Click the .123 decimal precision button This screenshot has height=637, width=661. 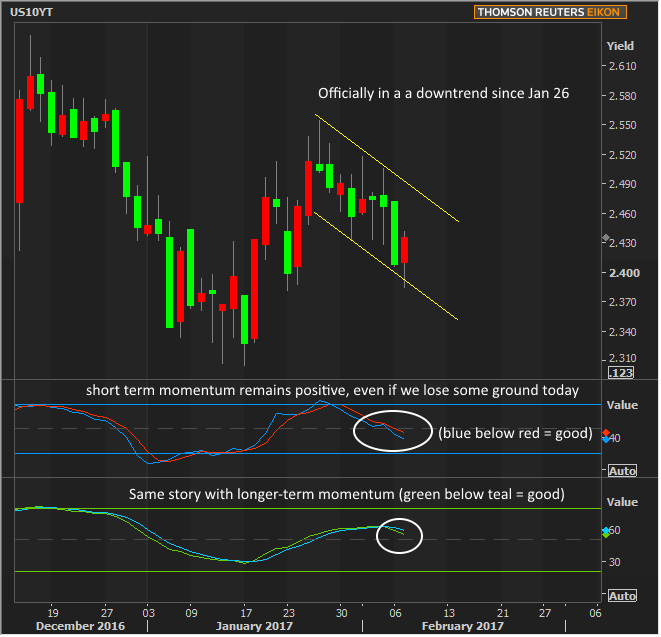pyautogui.click(x=620, y=372)
